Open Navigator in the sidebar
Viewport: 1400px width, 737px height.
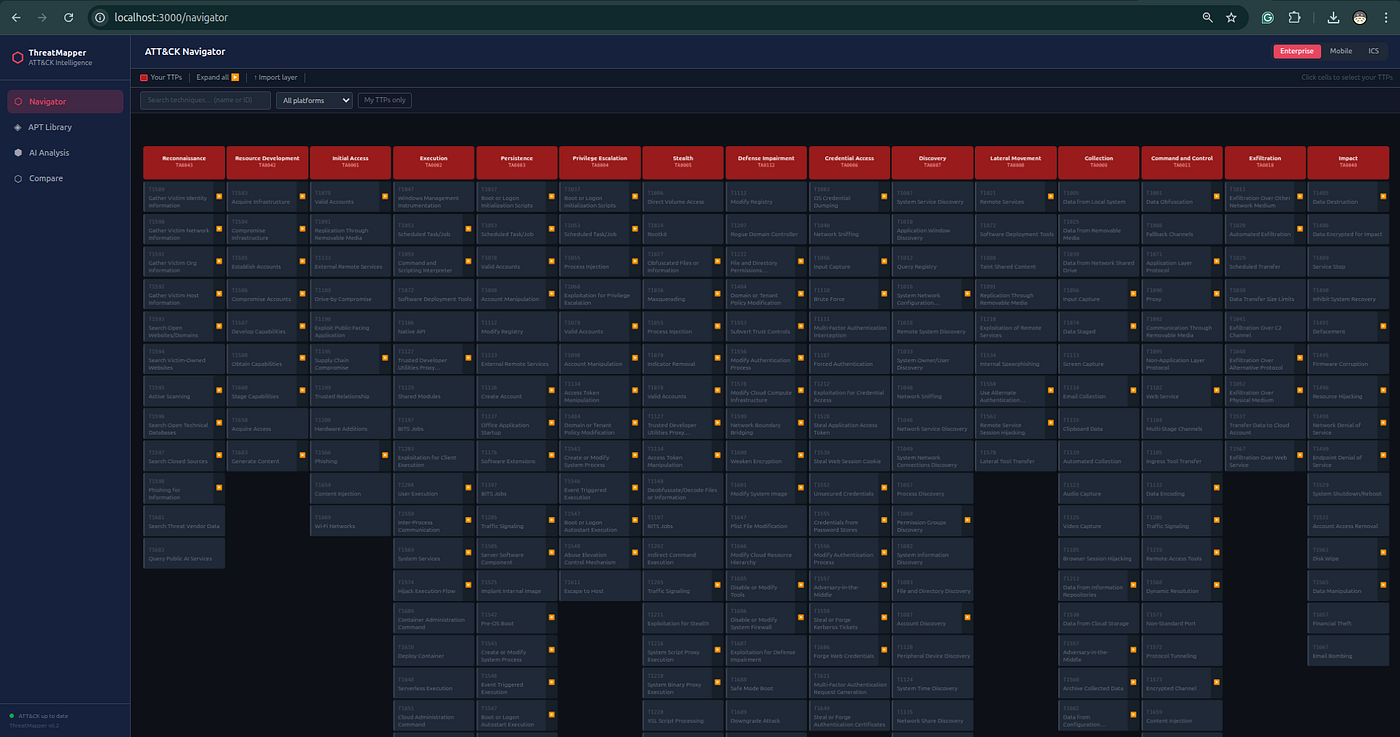(65, 101)
